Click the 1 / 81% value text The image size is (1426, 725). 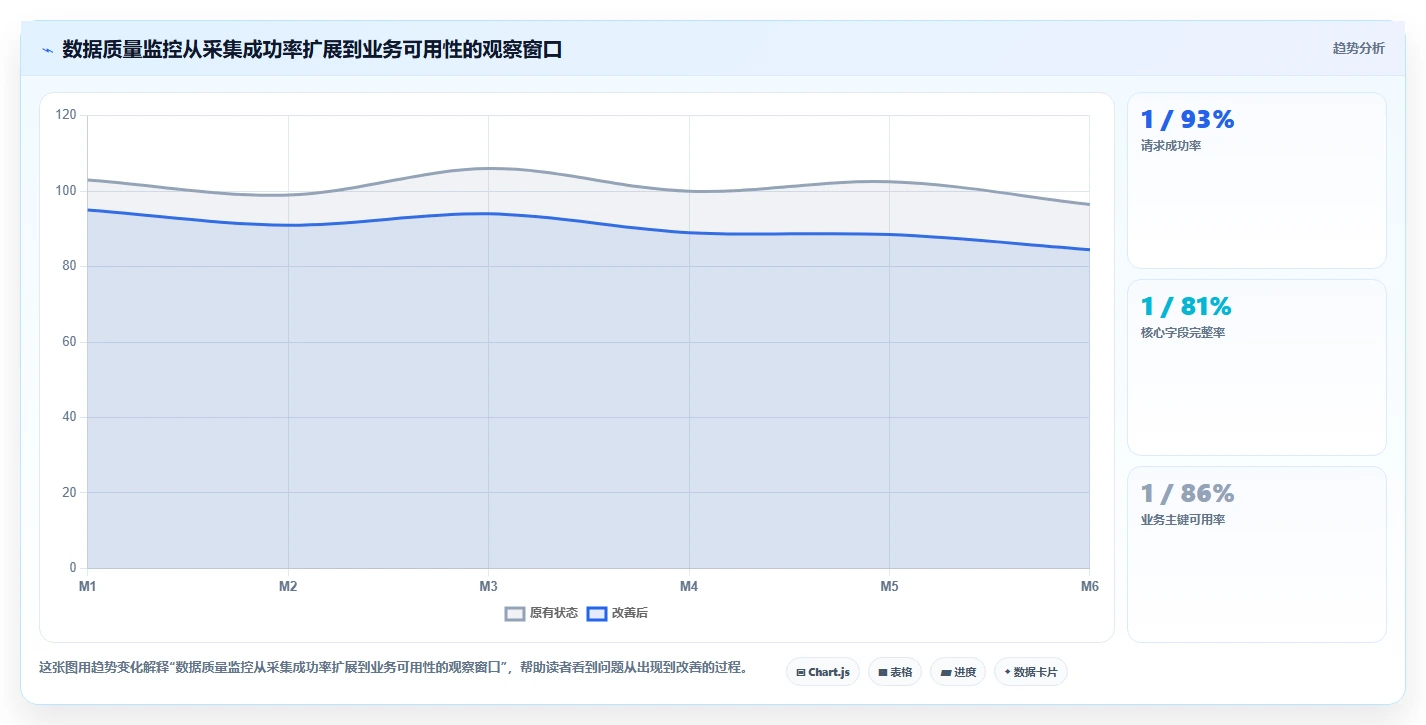[x=1186, y=307]
